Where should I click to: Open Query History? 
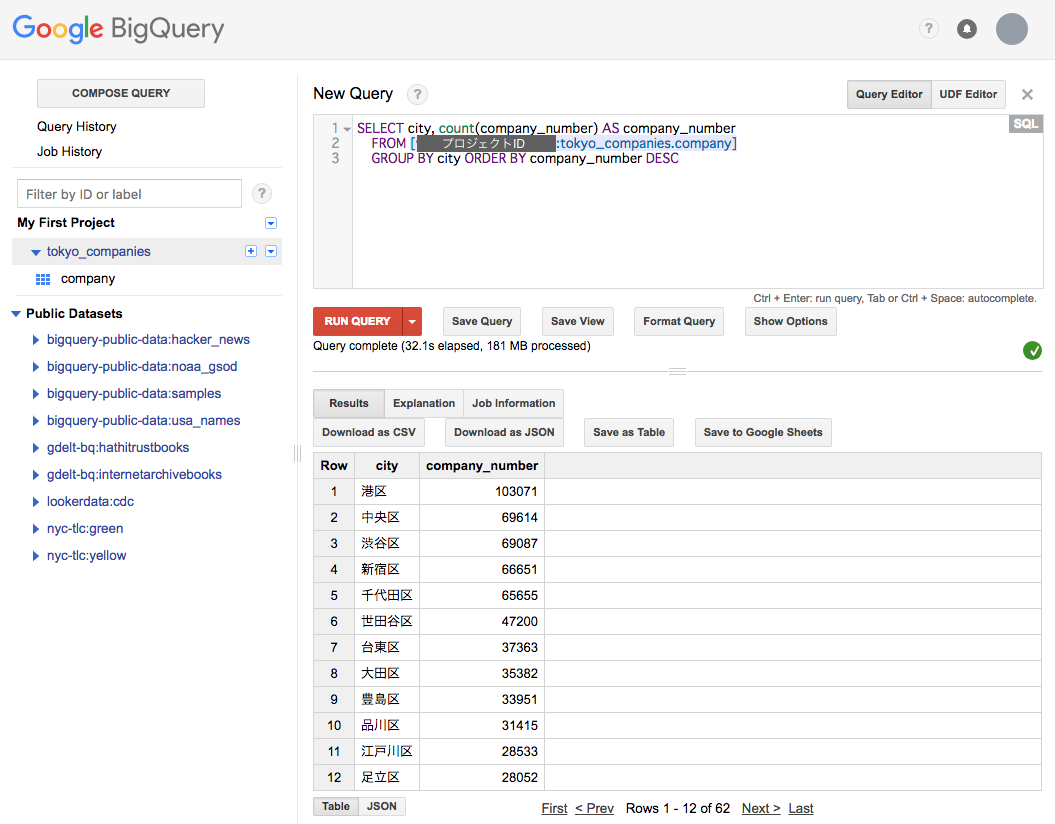tap(77, 126)
